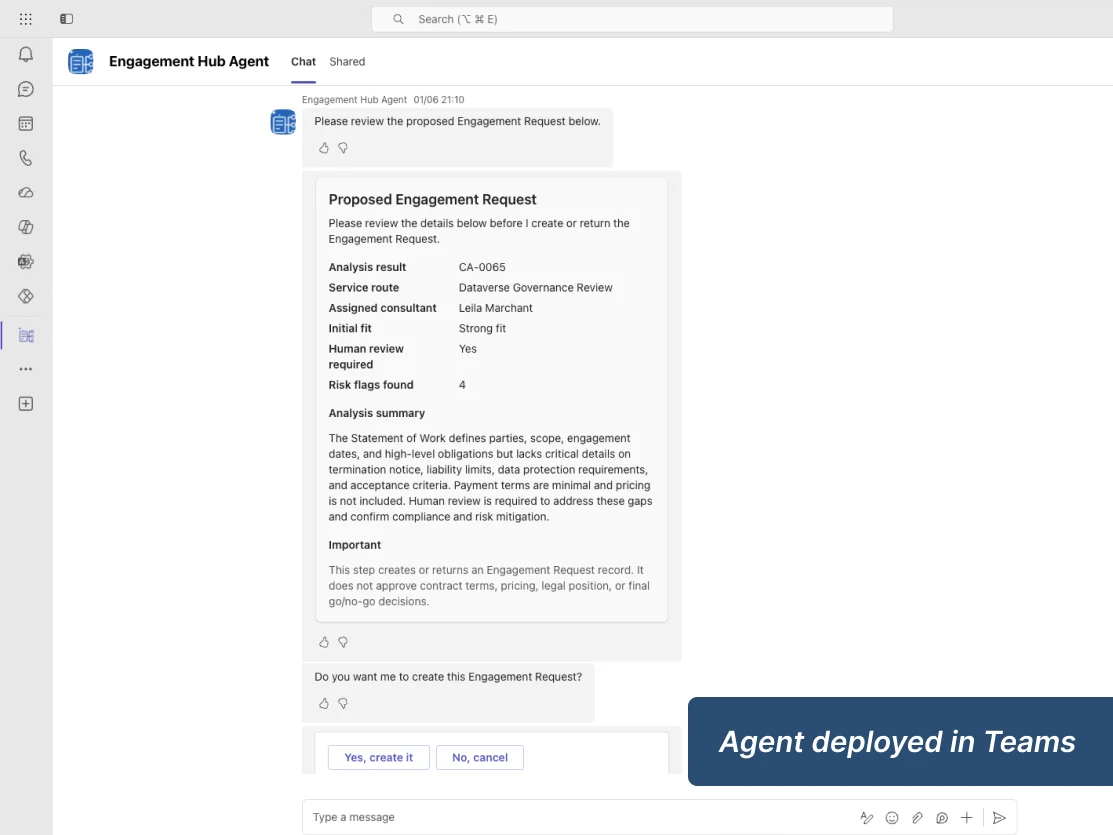Screen dimensions: 1113x835
Task: Click the message timestamp '01/06 21:10'
Action: [x=439, y=100]
